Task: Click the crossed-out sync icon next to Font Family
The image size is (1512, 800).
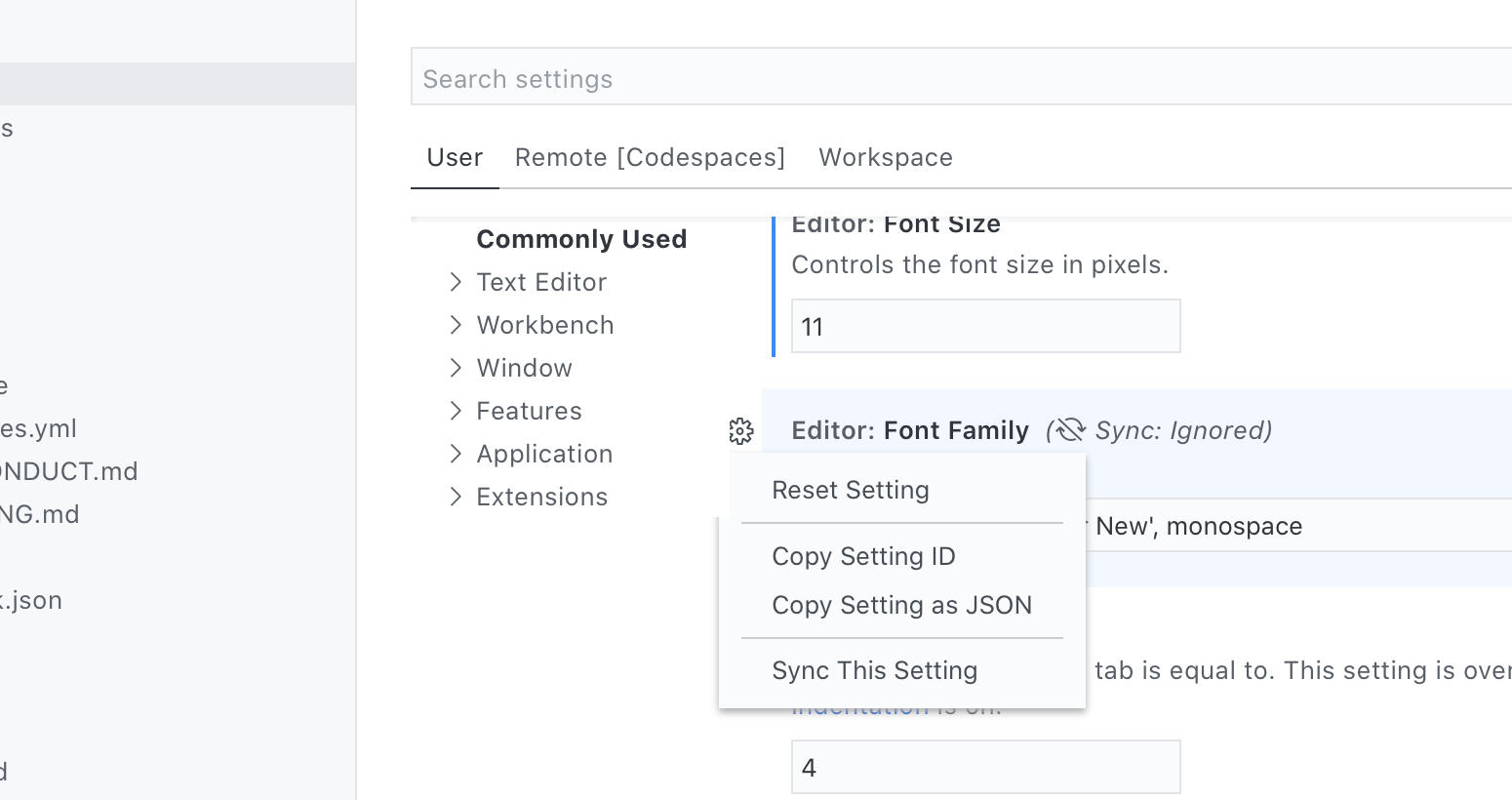Action: tap(1070, 430)
